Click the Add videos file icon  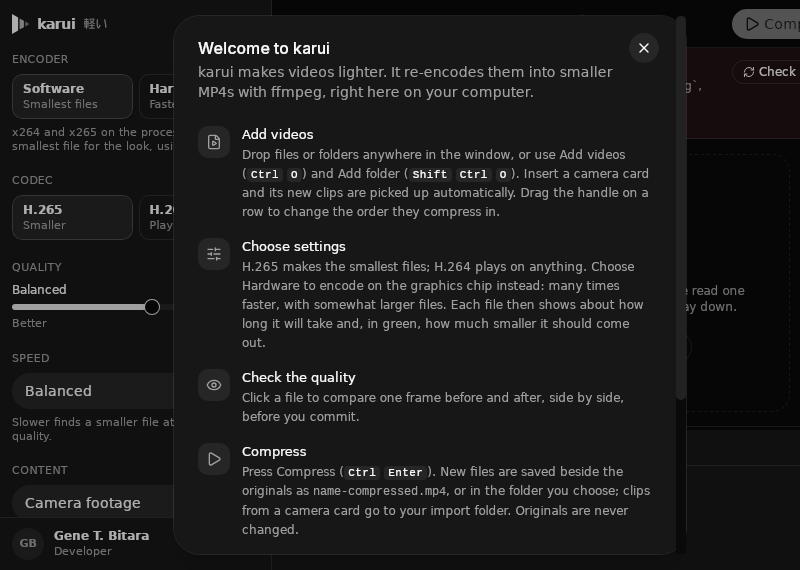[x=214, y=142]
